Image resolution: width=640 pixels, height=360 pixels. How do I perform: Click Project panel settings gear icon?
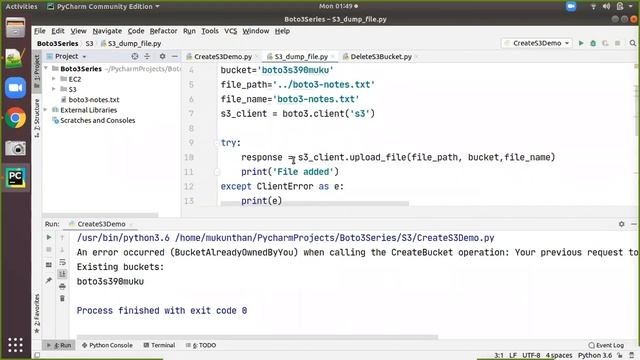point(162,56)
